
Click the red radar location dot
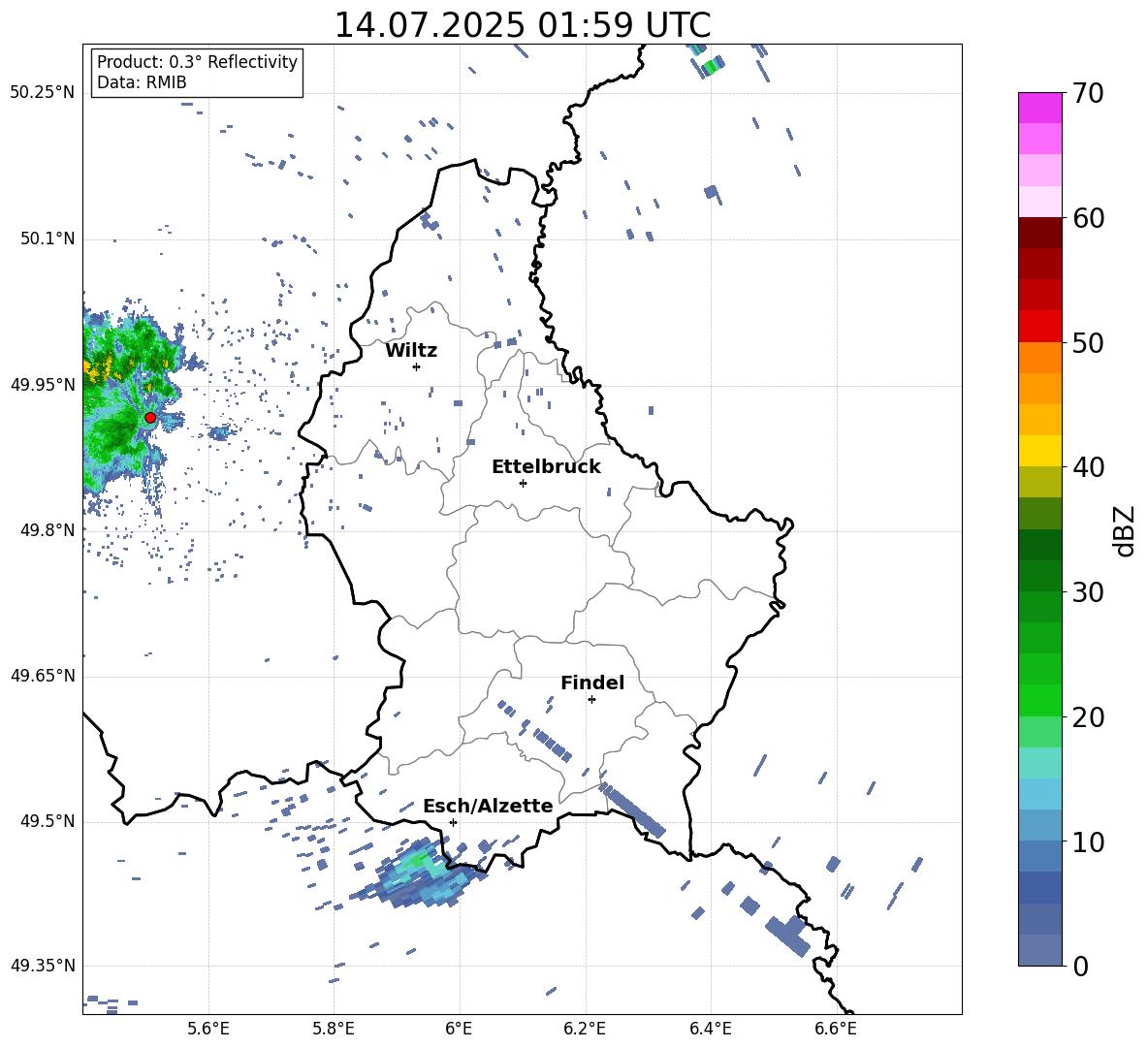[x=150, y=417]
